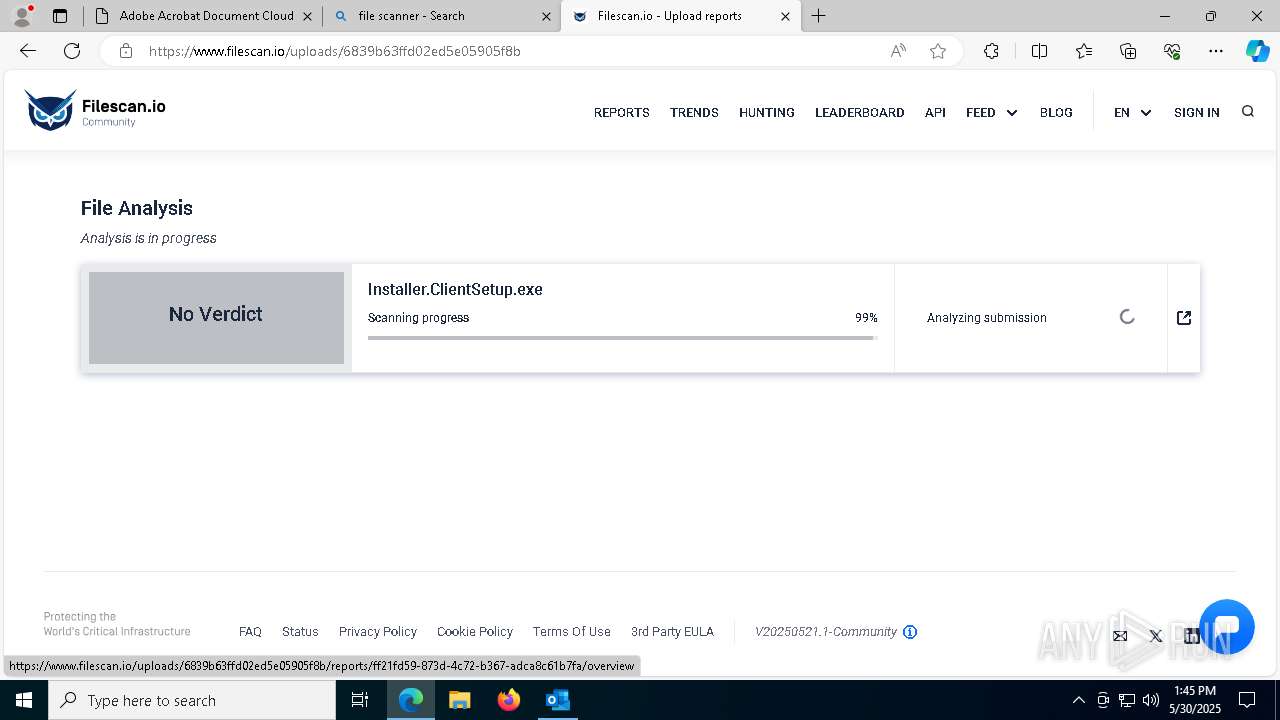Refresh the page
1280x720 pixels.
click(x=72, y=51)
